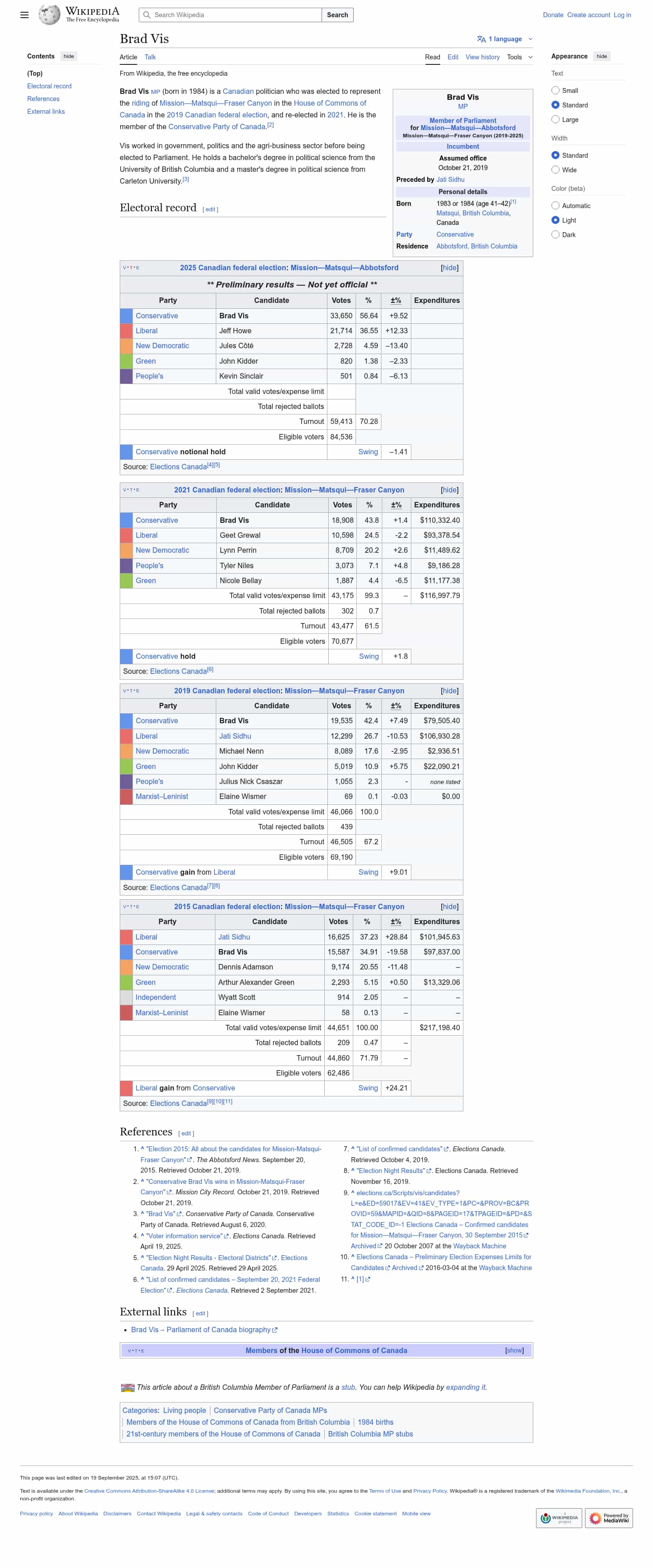Click the magnifier icon in search box
The height and width of the screenshot is (1568, 653).
(x=146, y=15)
